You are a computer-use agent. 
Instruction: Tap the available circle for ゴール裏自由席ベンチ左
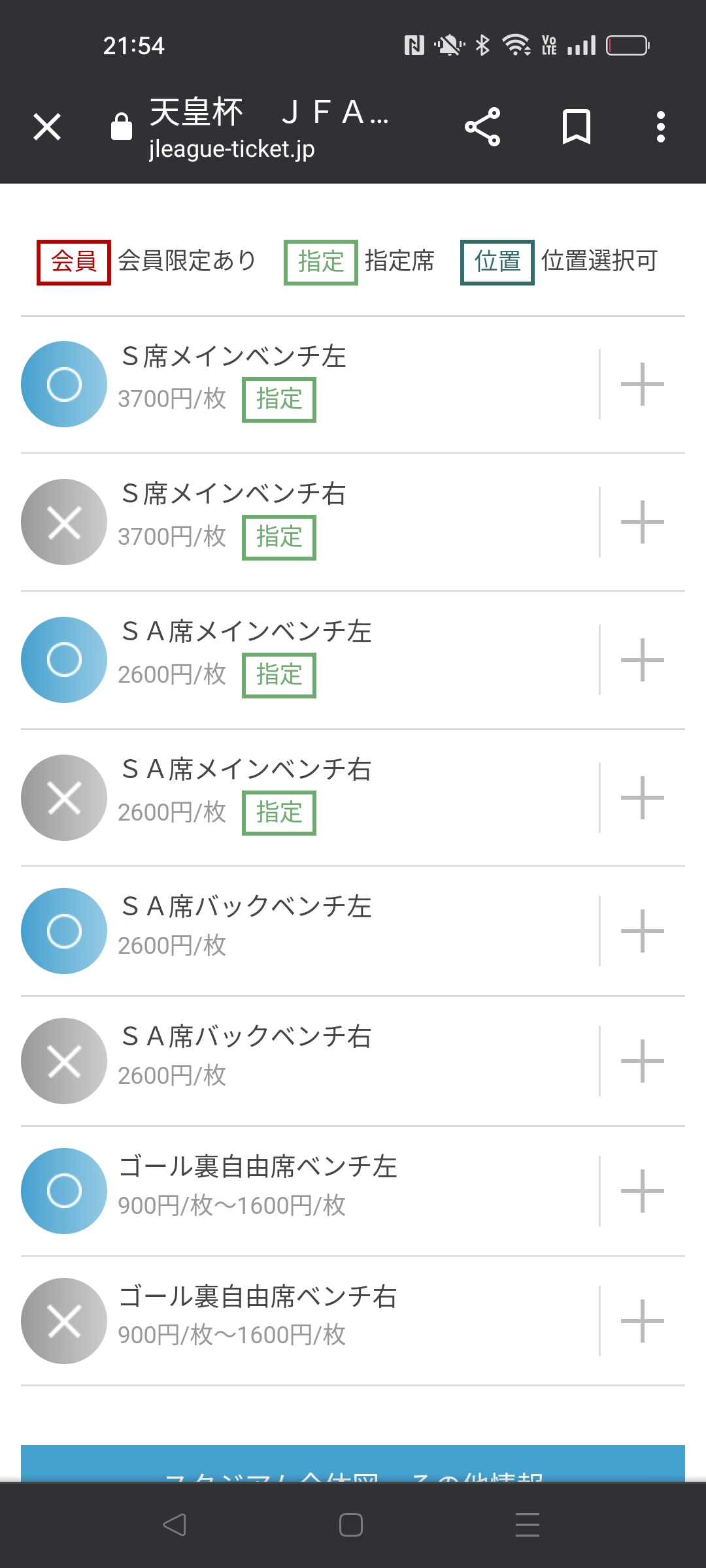point(64,1191)
